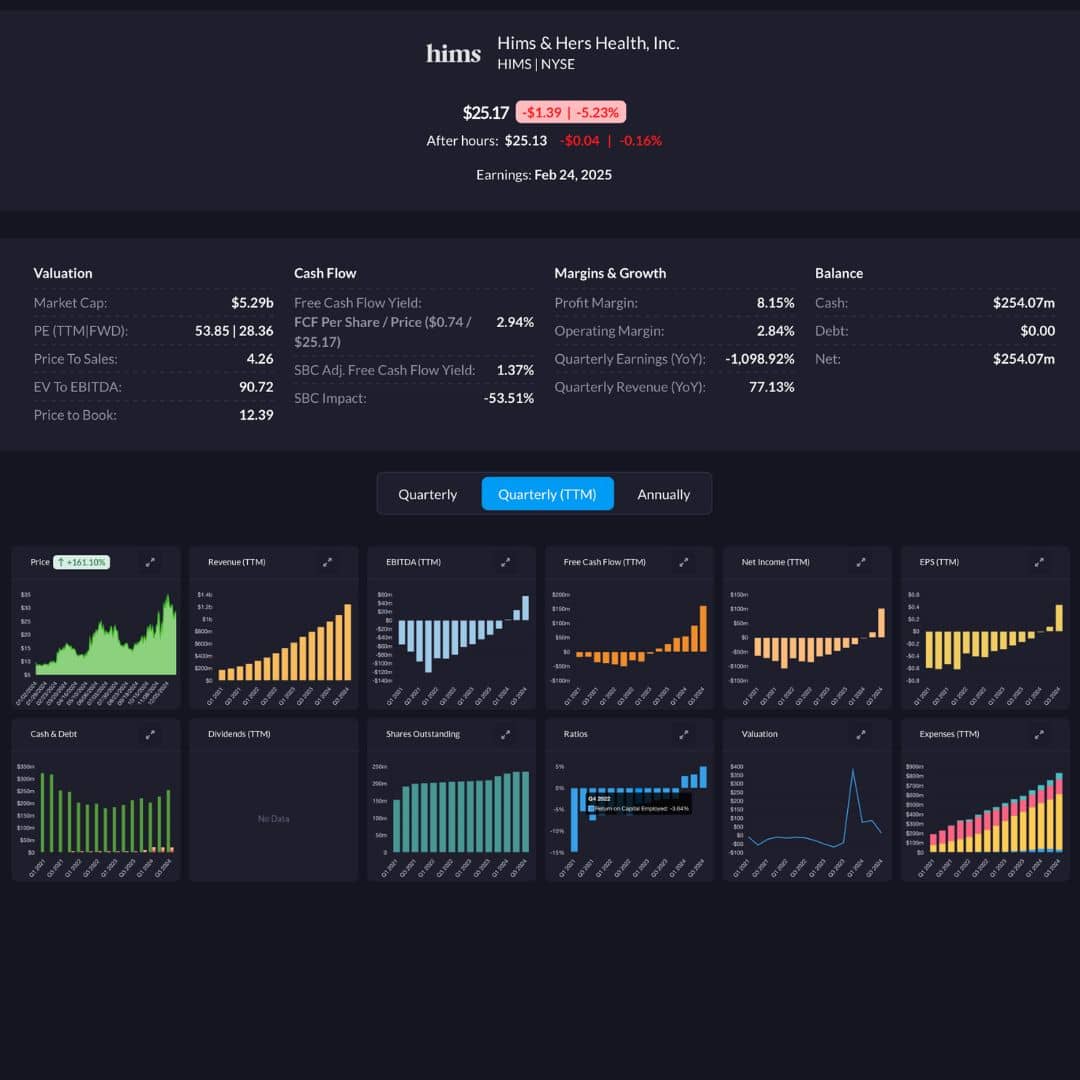Click the Valuation section heading
1080x1080 pixels.
63,273
